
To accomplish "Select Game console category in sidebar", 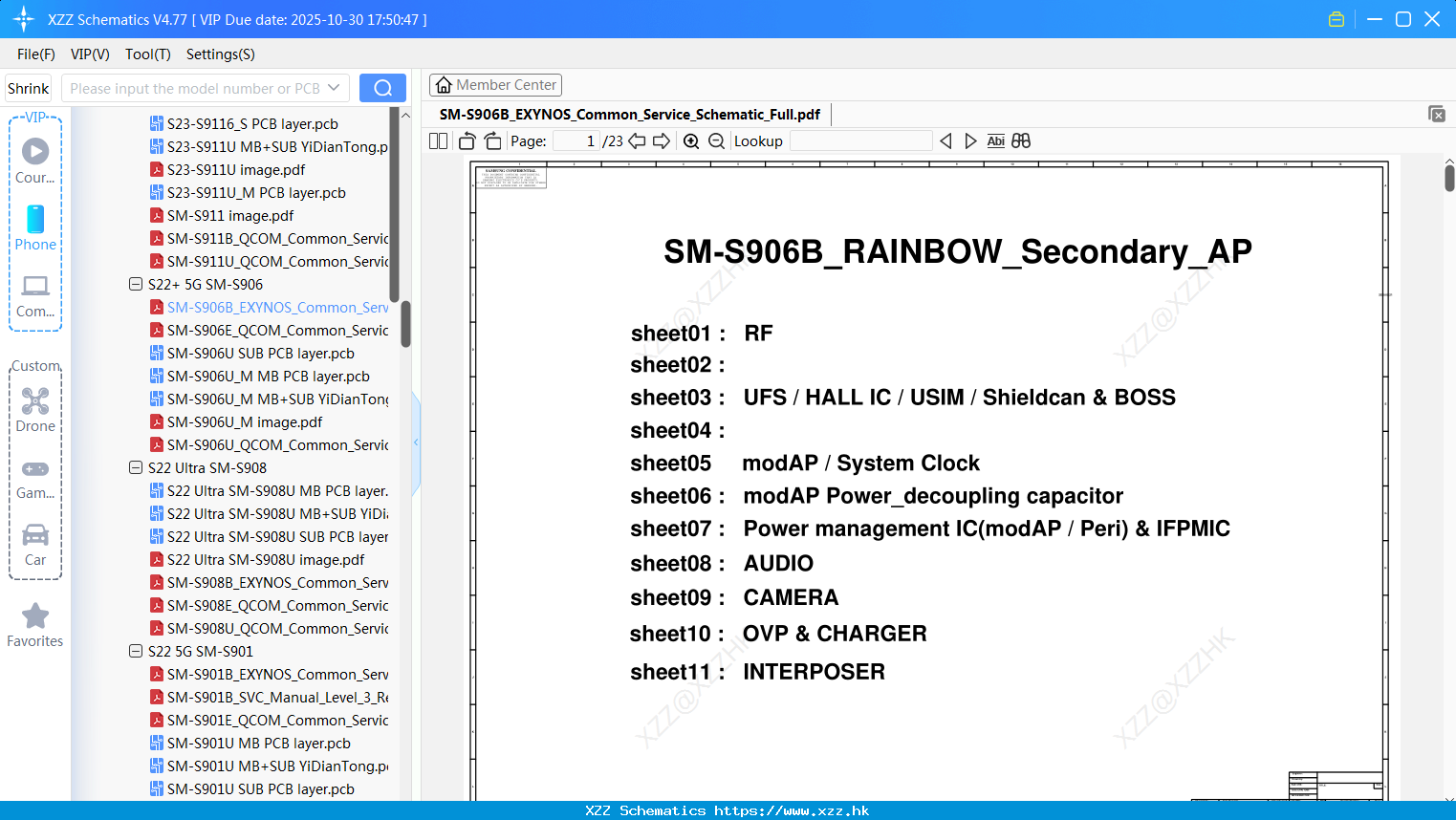I will click(x=35, y=479).
